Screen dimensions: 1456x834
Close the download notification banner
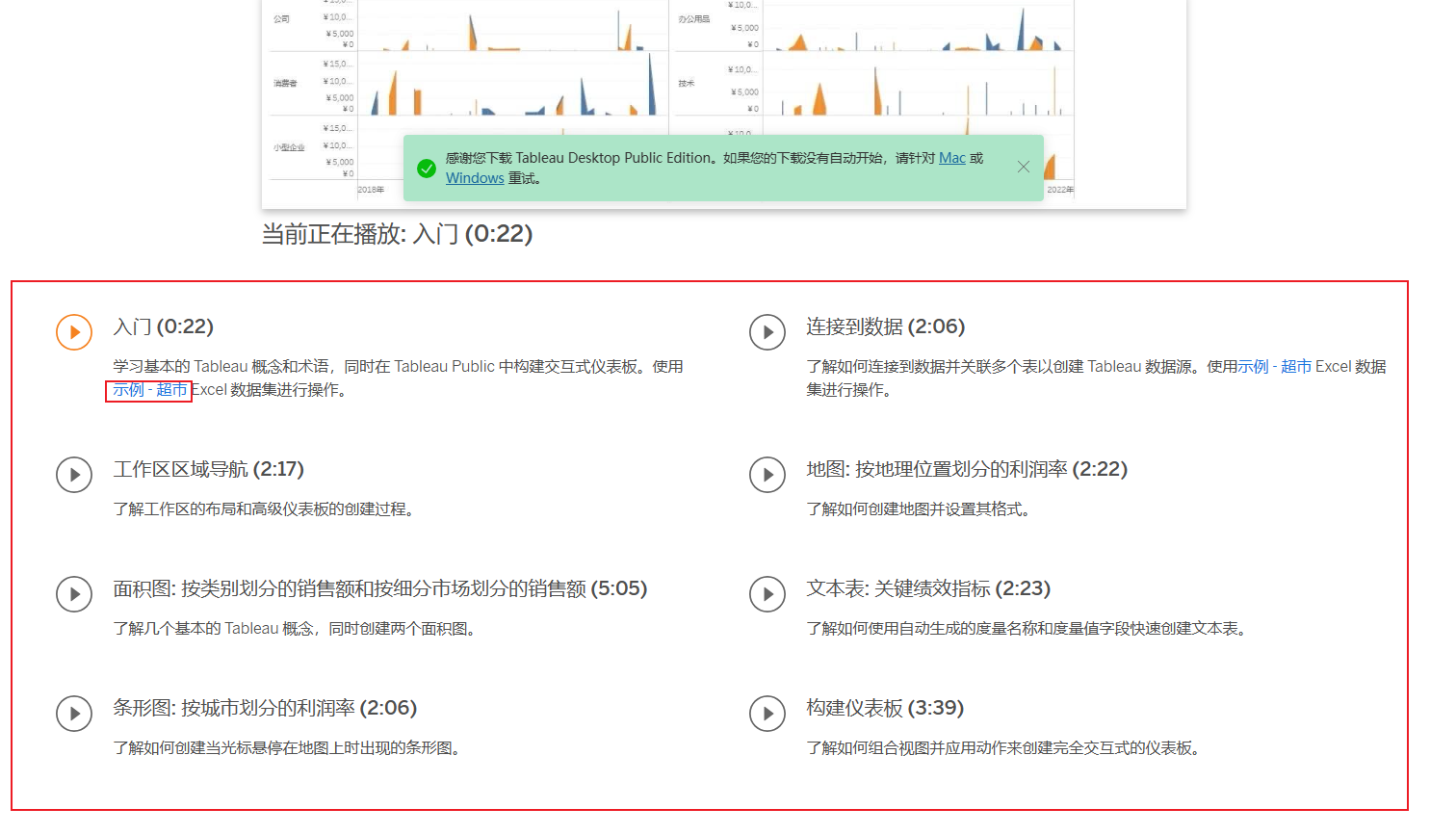(1024, 167)
